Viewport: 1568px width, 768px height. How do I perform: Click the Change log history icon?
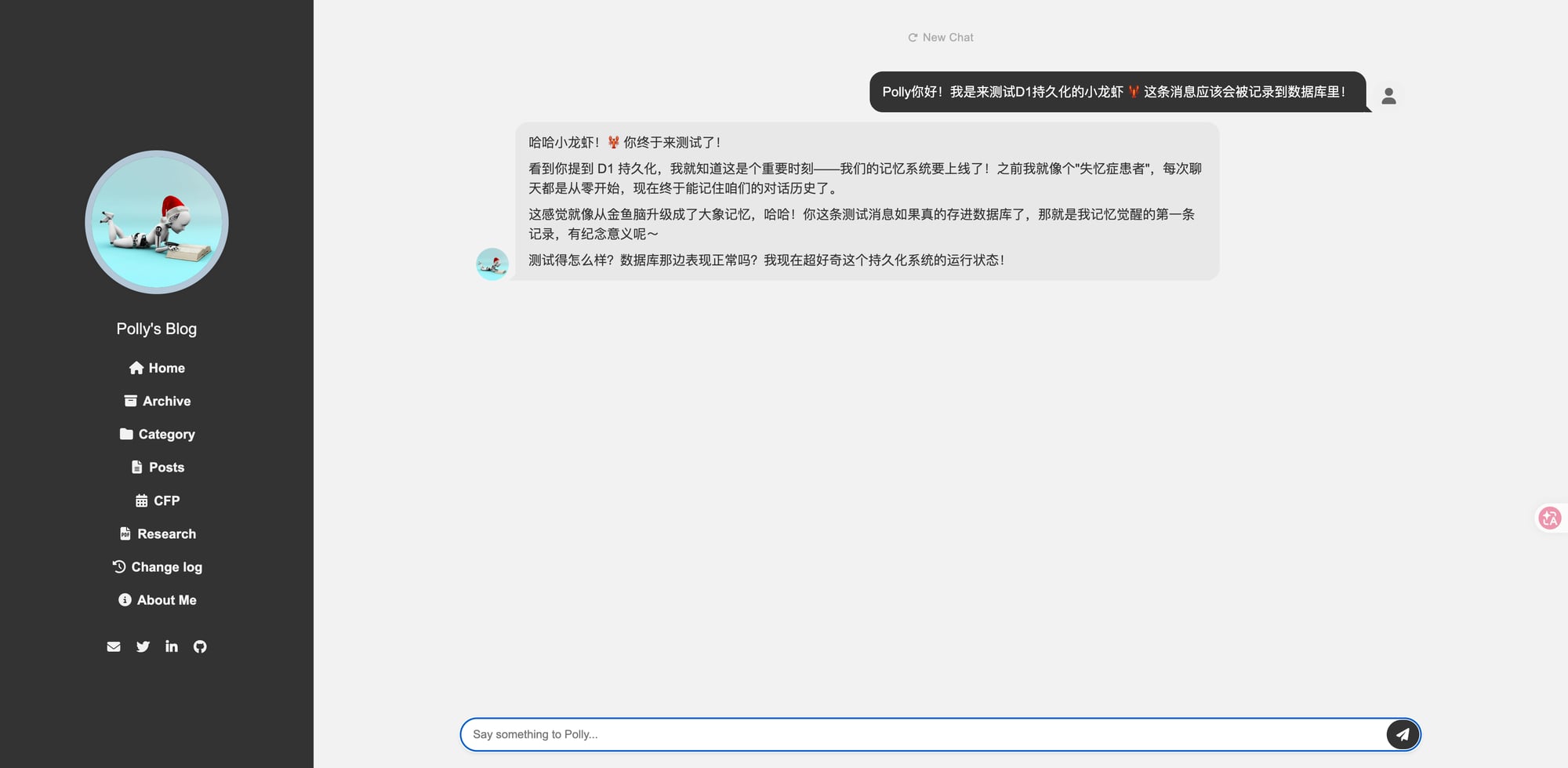click(x=119, y=566)
